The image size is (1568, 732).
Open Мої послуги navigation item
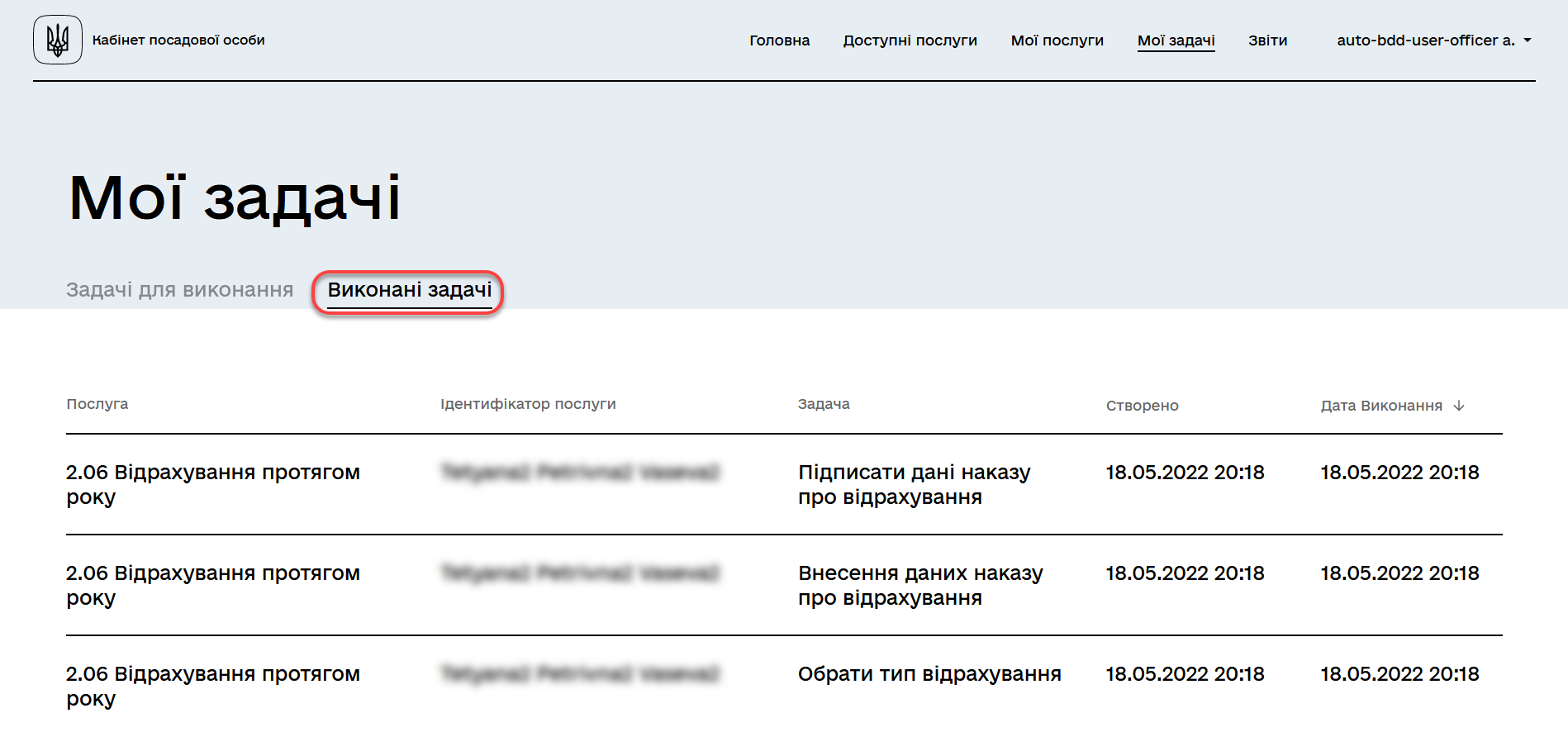click(x=1057, y=40)
